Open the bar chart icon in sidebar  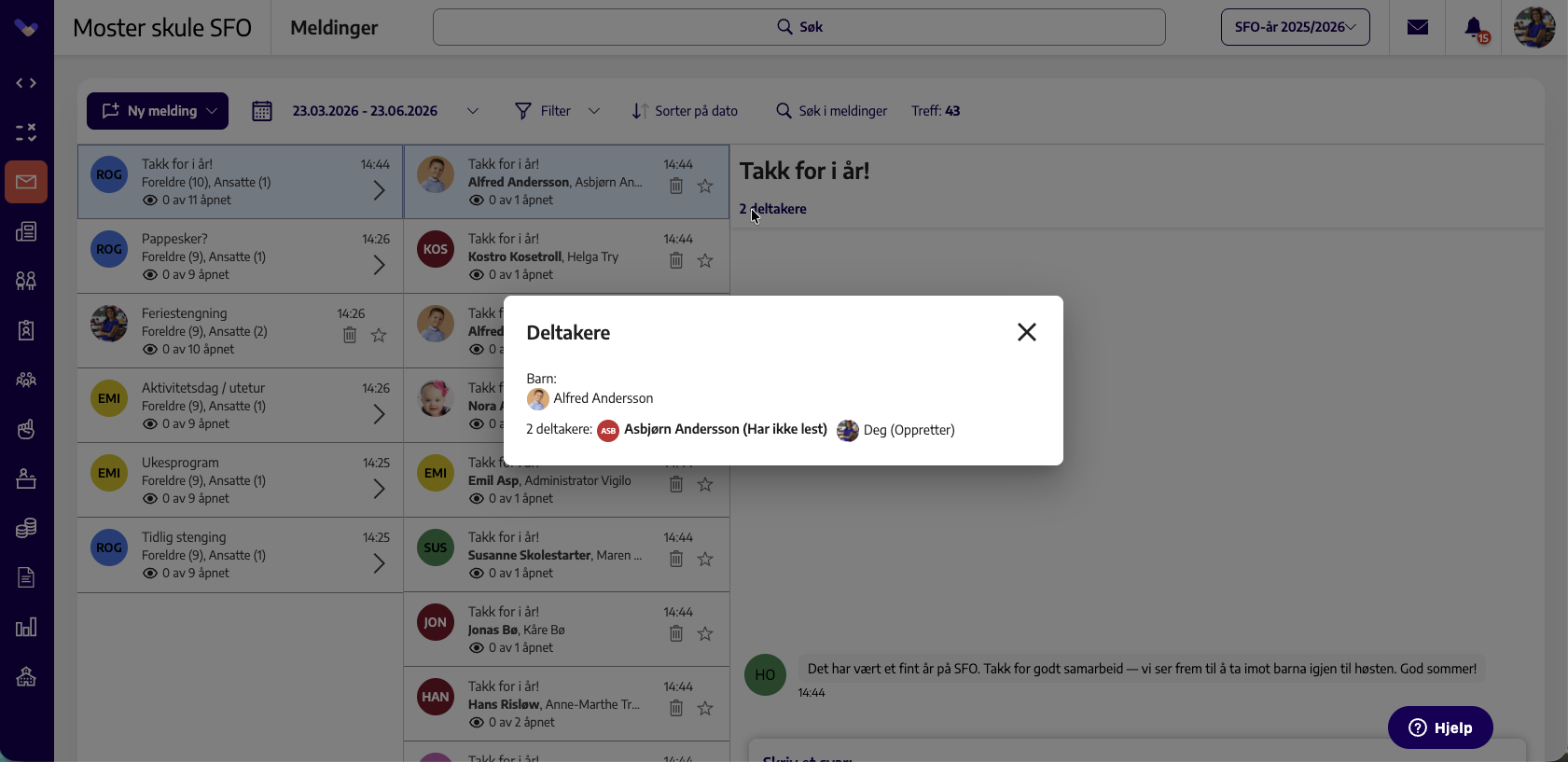click(26, 627)
